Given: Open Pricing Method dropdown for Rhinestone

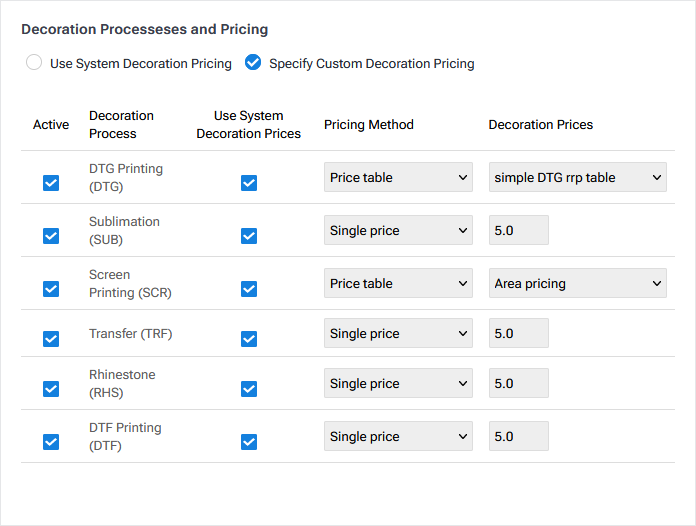Looking at the screenshot, I should click(x=398, y=383).
